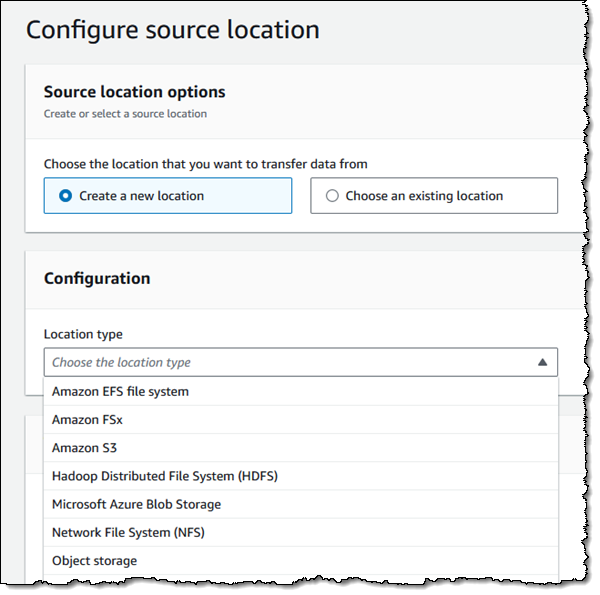600x595 pixels.
Task: Collapse the dropdown using the triangle arrow
Action: (x=542, y=362)
